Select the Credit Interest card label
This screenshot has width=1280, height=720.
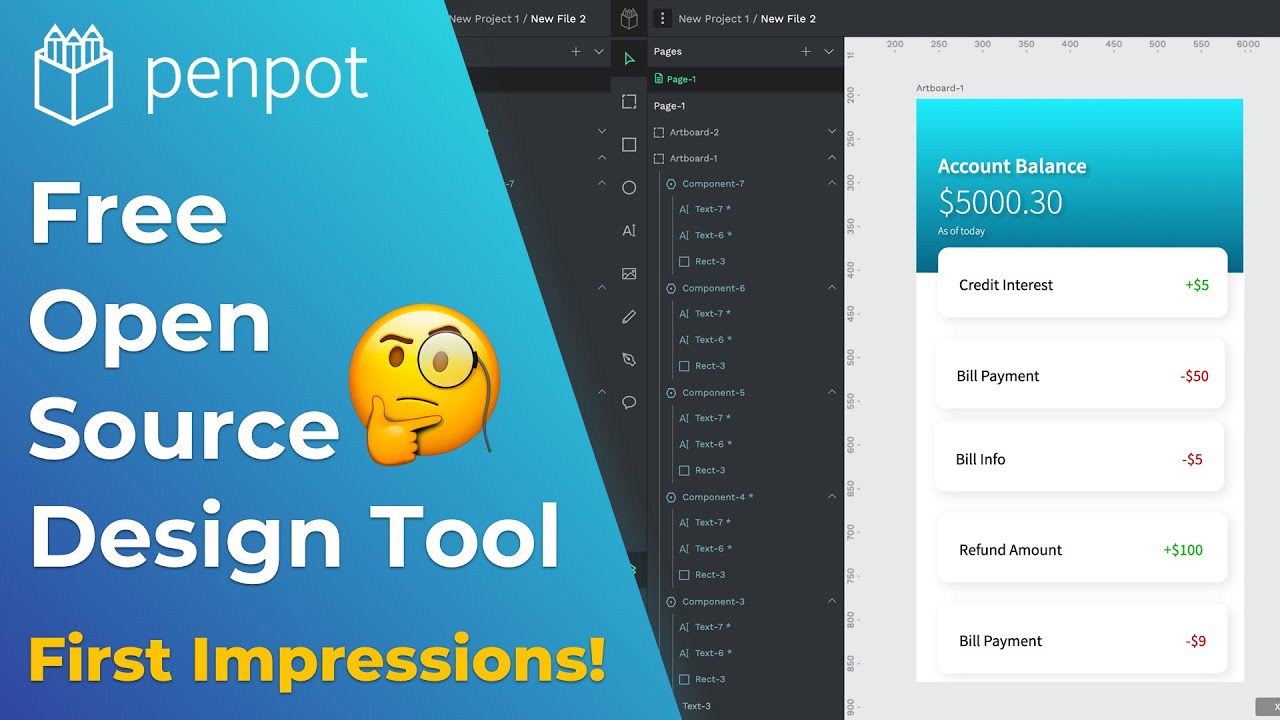[x=1006, y=285]
